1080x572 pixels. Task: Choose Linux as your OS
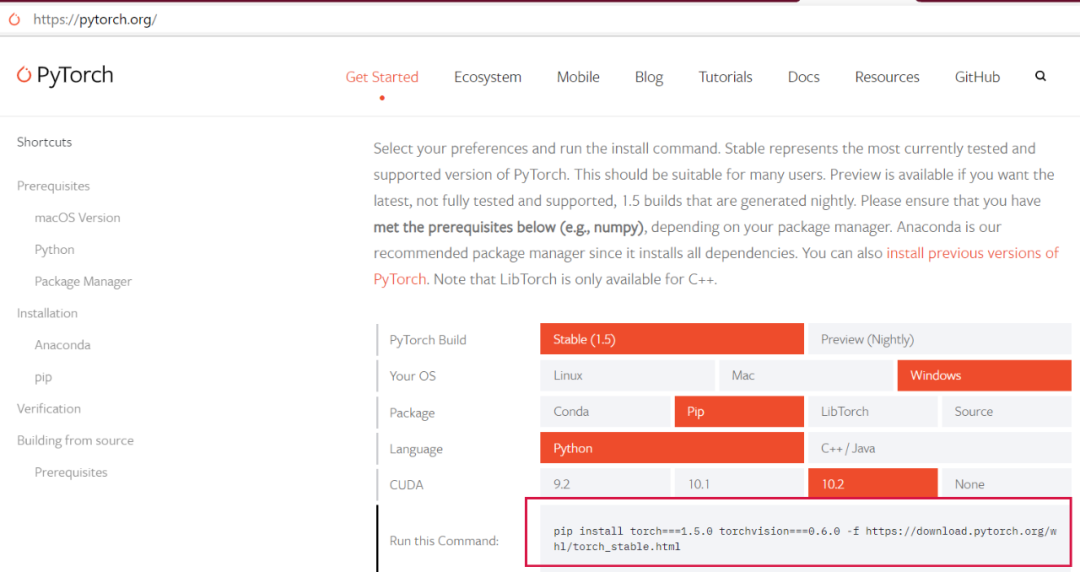pyautogui.click(x=627, y=376)
